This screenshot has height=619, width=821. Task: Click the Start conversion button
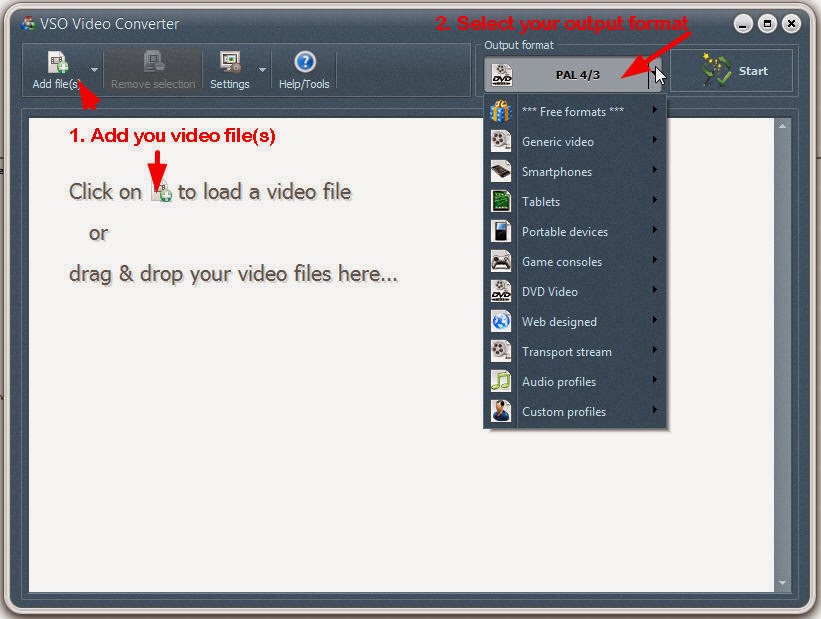tap(731, 71)
